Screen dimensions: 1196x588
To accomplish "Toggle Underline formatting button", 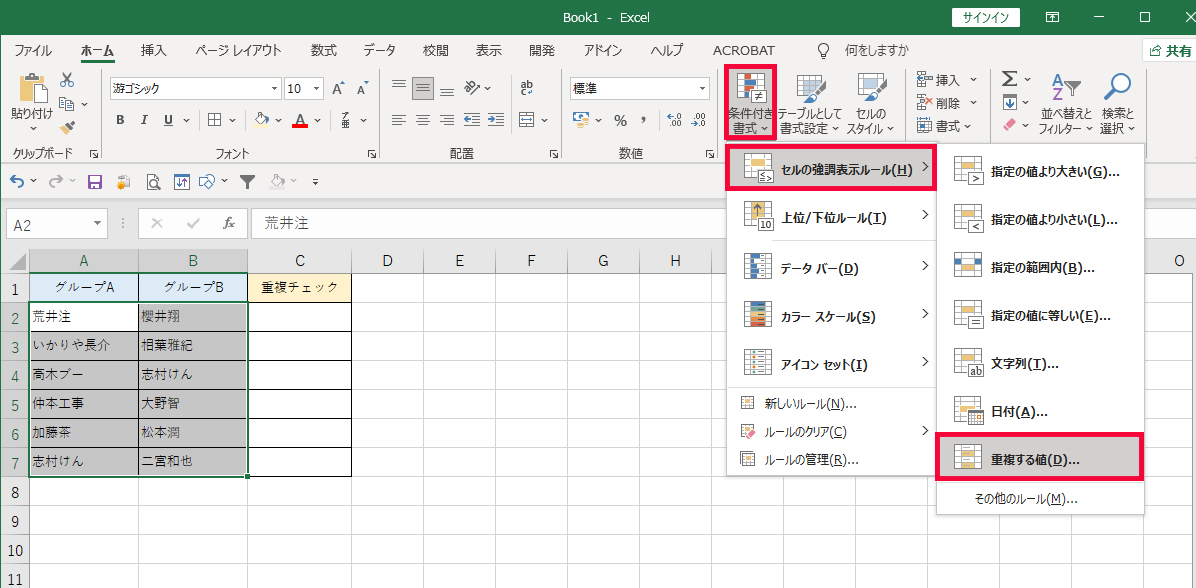I will point(166,120).
